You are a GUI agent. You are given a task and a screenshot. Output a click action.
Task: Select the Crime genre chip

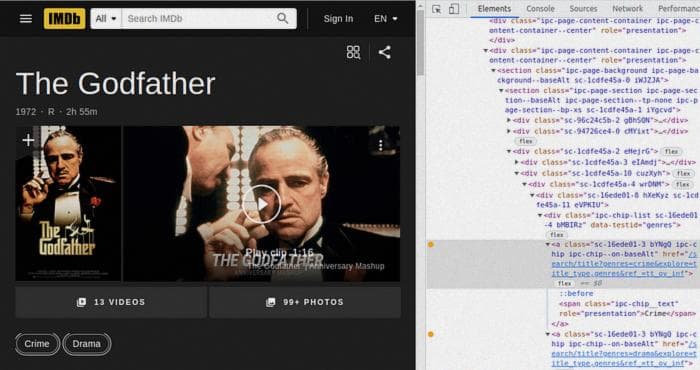tap(37, 344)
